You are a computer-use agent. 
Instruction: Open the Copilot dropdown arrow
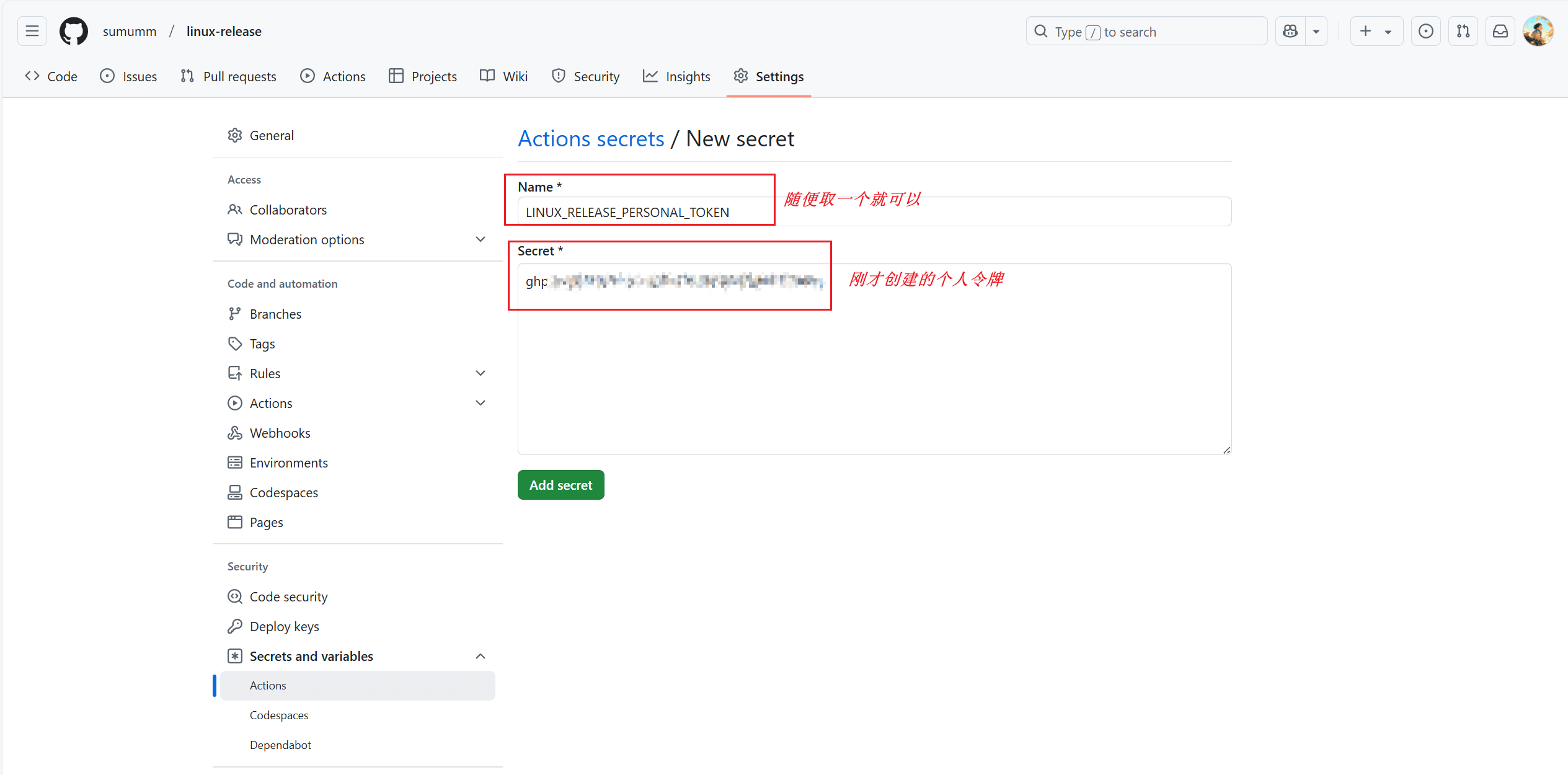coord(1316,32)
